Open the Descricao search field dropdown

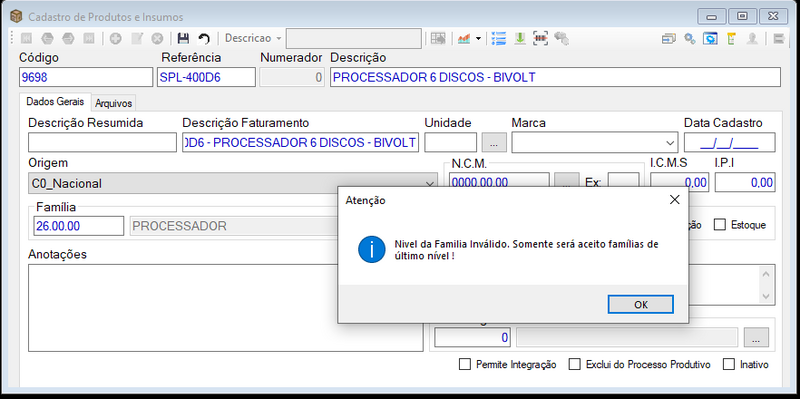coord(279,38)
